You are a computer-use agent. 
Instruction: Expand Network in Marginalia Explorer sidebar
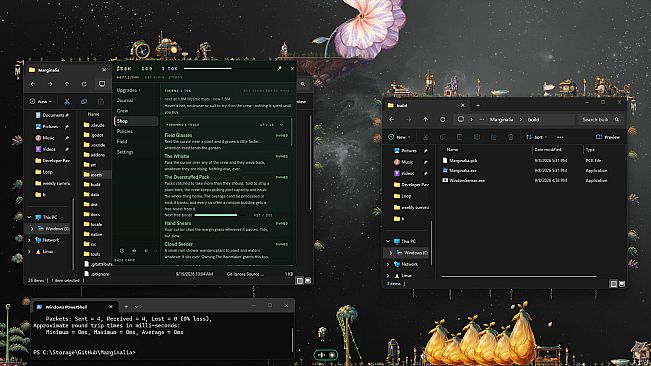pyautogui.click(x=29, y=240)
